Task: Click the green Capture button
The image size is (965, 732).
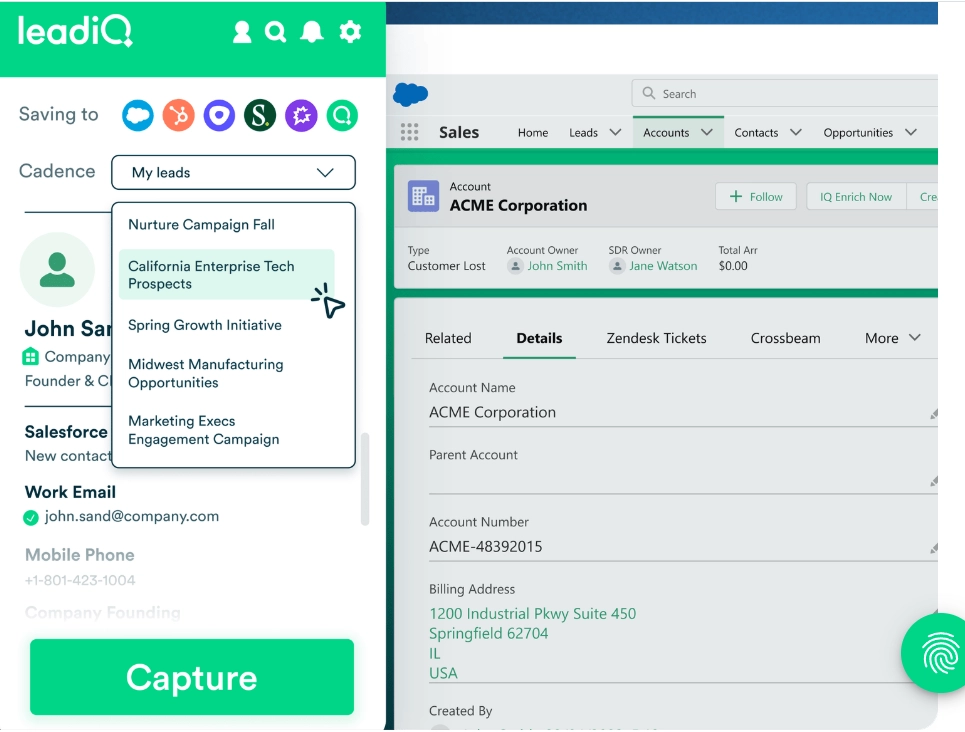Action: pos(192,677)
